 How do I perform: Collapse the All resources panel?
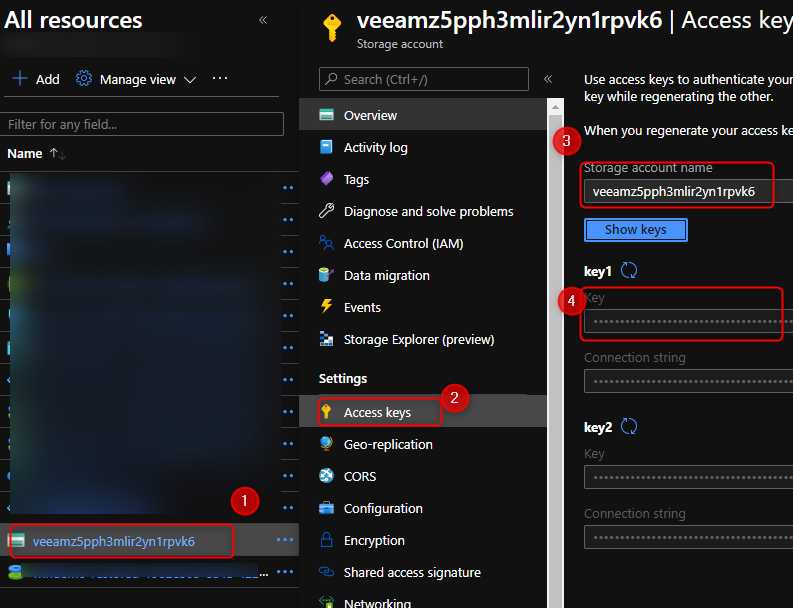[x=263, y=20]
